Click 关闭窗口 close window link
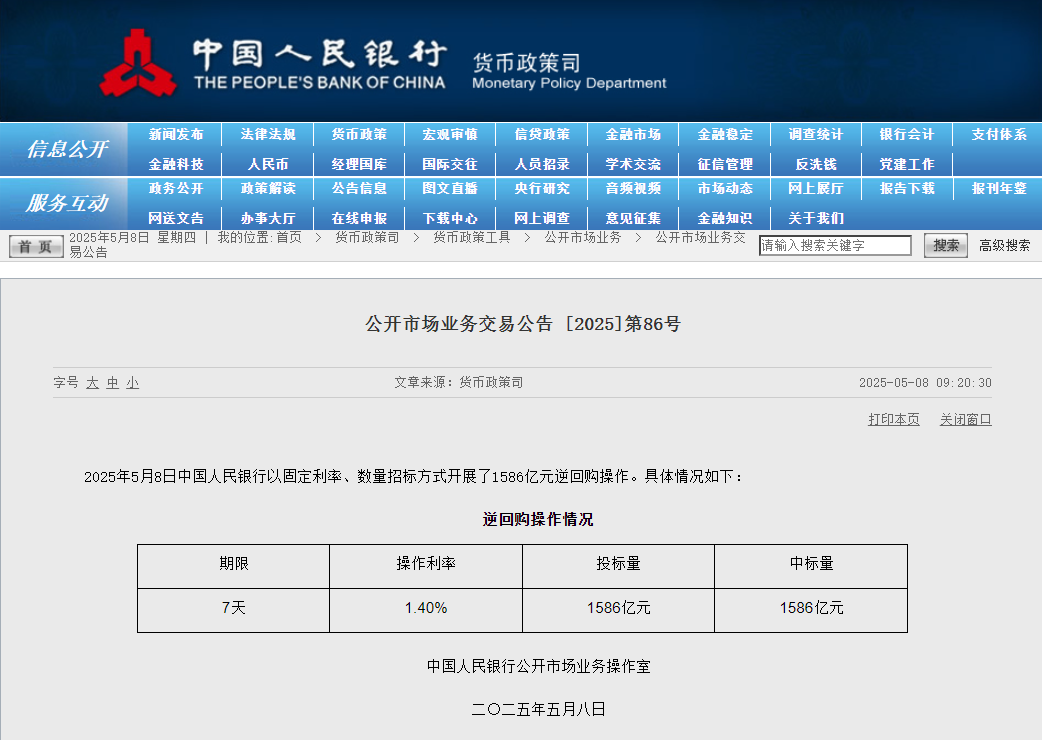Image resolution: width=1042 pixels, height=740 pixels. click(965, 420)
